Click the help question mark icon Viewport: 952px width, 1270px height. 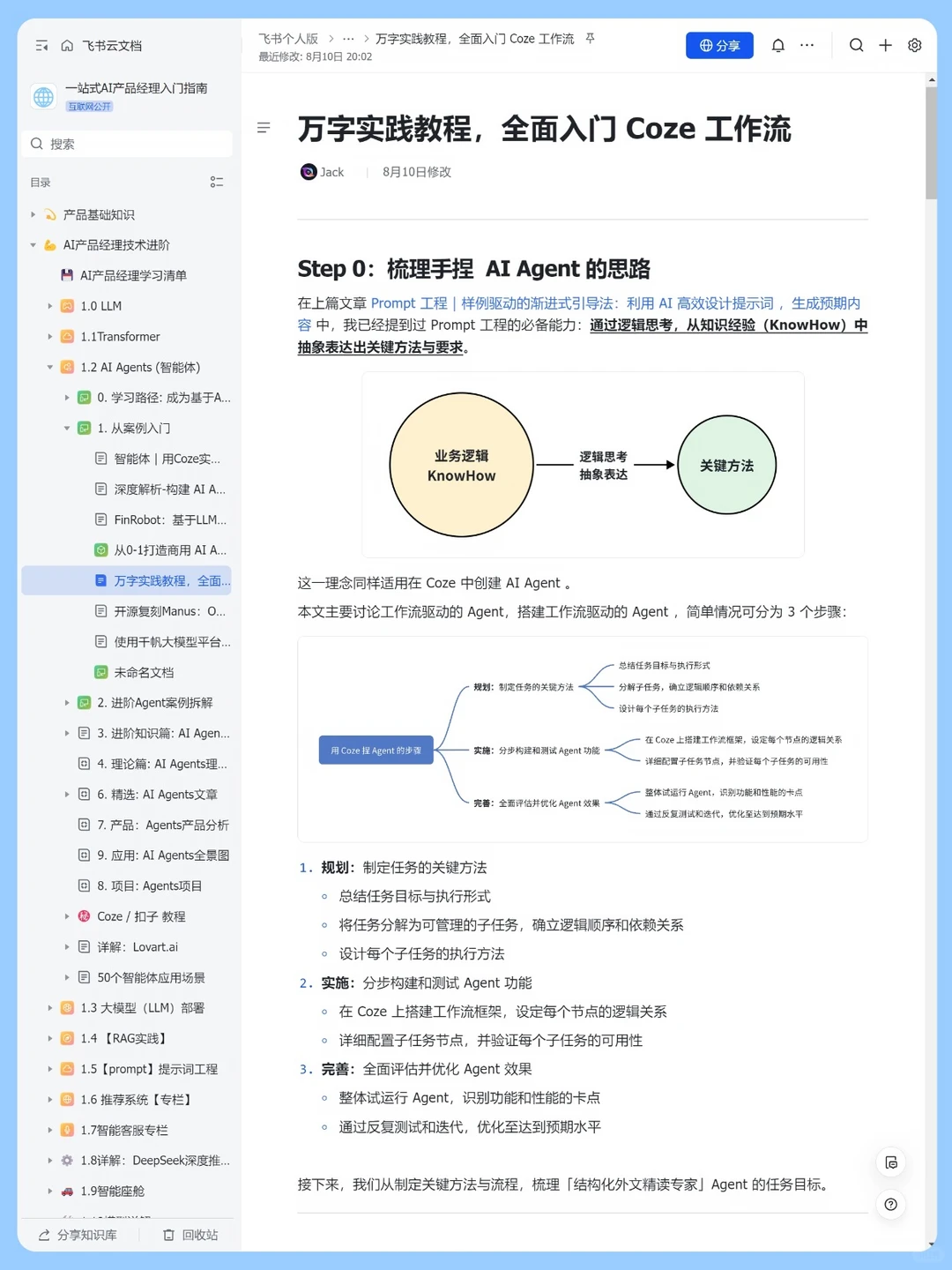click(x=891, y=1205)
